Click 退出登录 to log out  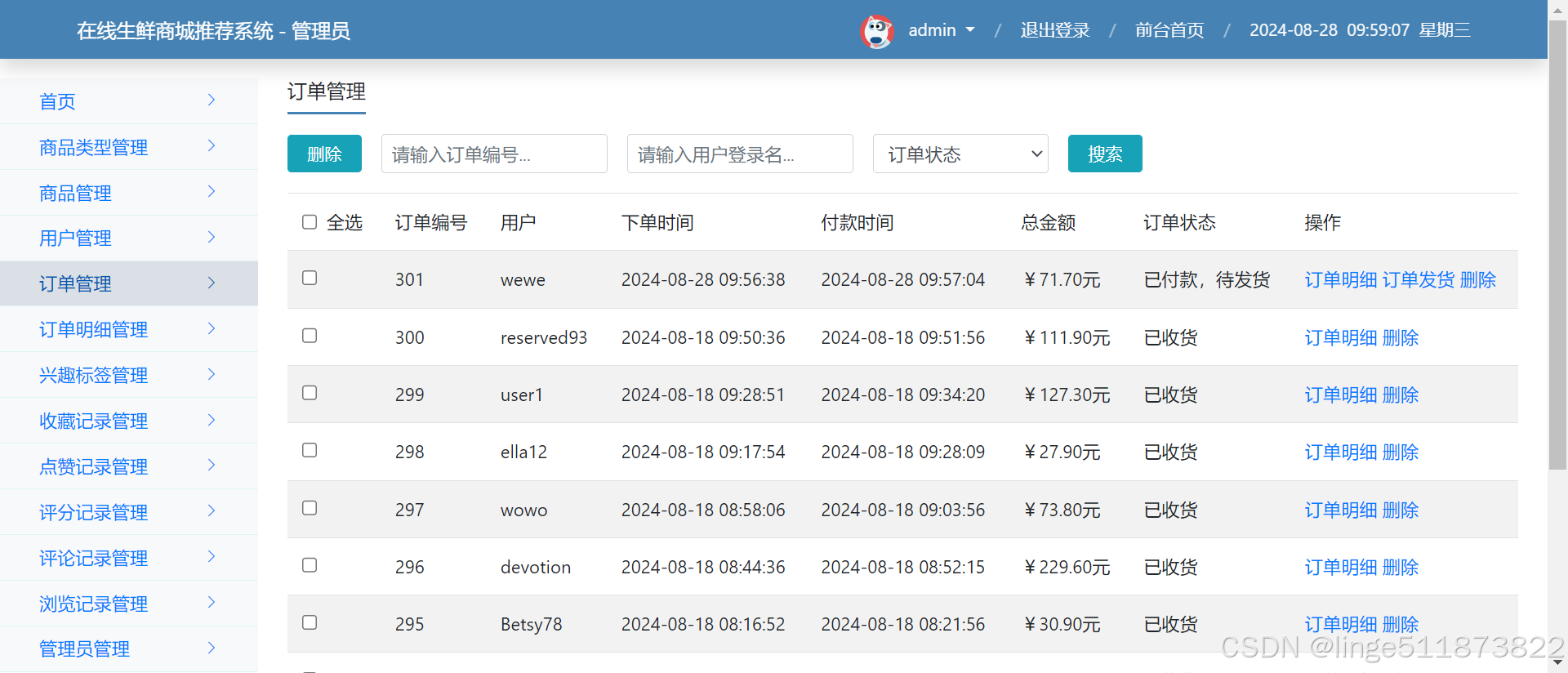tap(1055, 30)
